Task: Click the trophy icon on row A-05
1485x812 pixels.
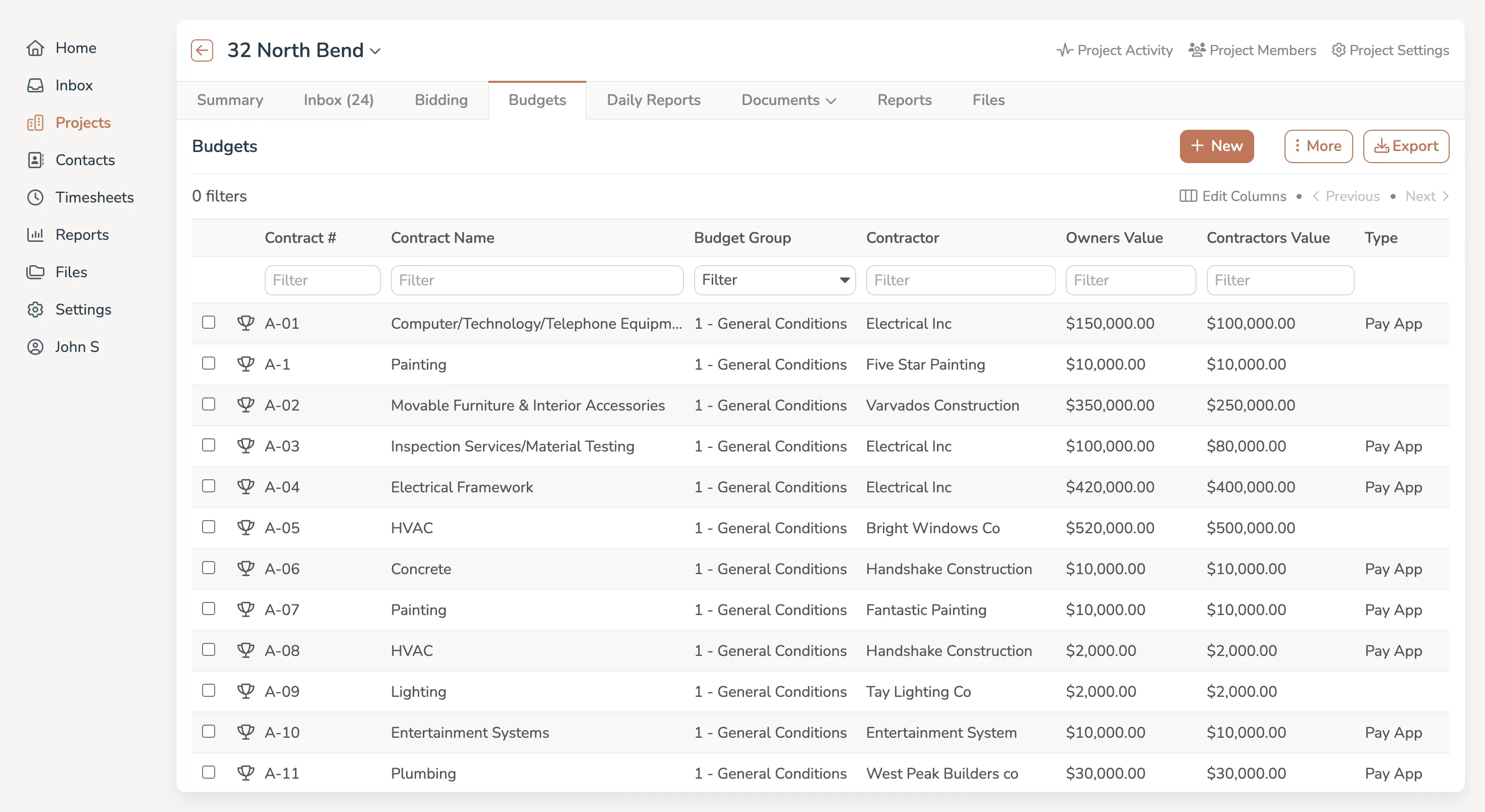Action: [246, 527]
